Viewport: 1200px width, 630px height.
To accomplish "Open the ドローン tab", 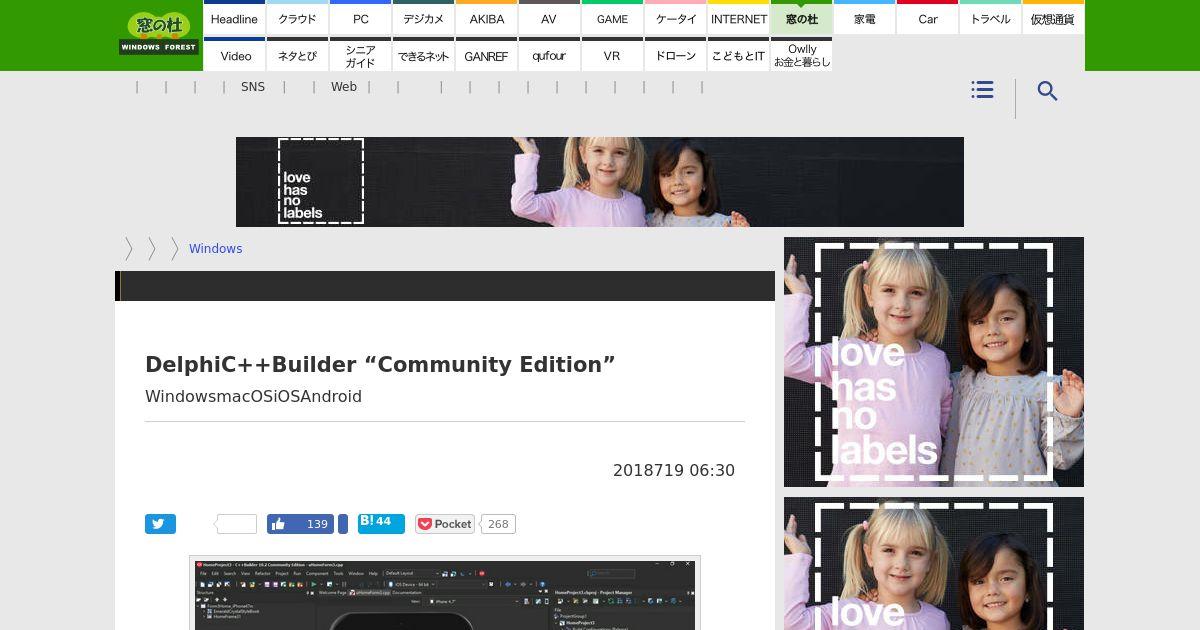I will click(x=675, y=55).
